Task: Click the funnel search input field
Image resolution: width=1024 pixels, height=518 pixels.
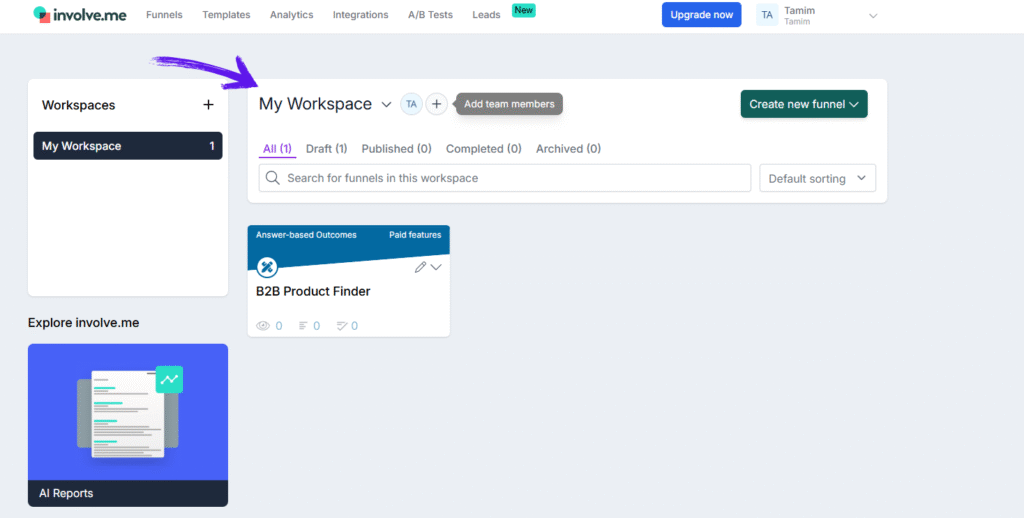Action: click(x=505, y=178)
